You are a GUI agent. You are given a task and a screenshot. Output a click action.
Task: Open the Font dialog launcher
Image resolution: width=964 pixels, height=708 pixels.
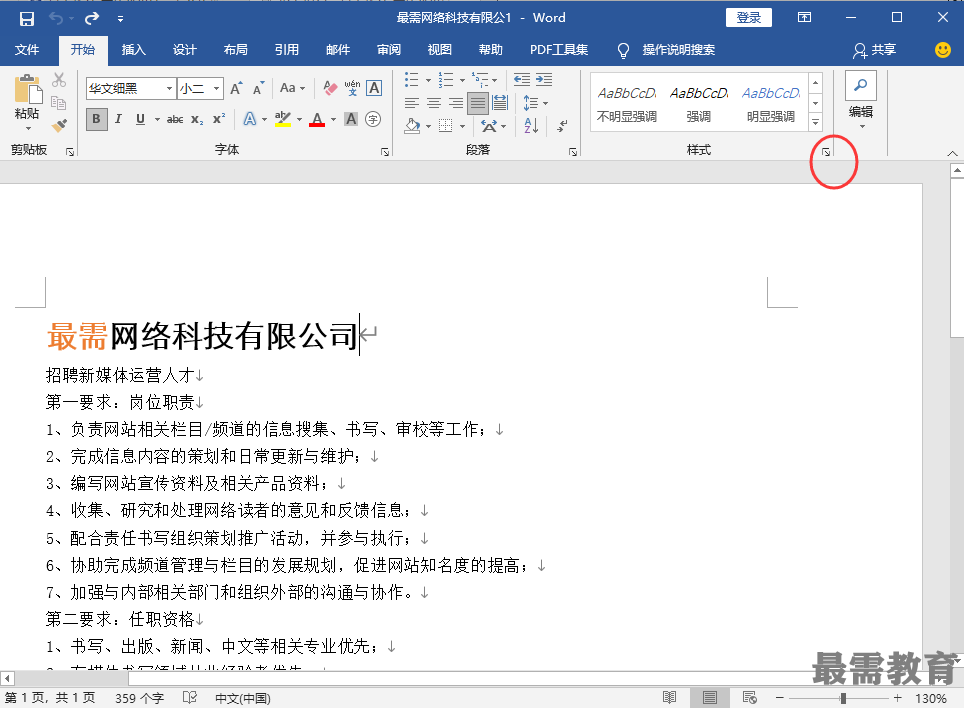[x=385, y=152]
